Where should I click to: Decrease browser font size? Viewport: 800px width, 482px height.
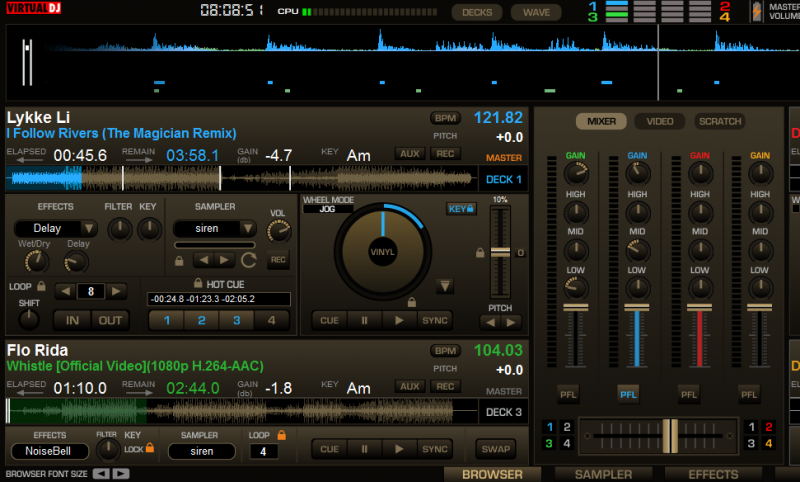(101, 474)
